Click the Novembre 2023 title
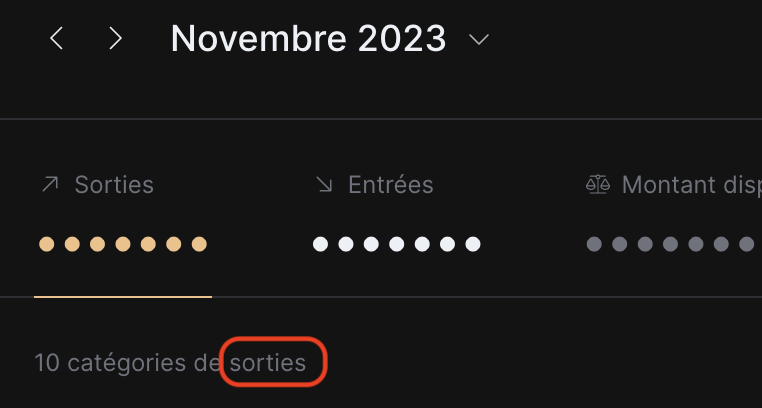This screenshot has height=408, width=762. (x=308, y=38)
